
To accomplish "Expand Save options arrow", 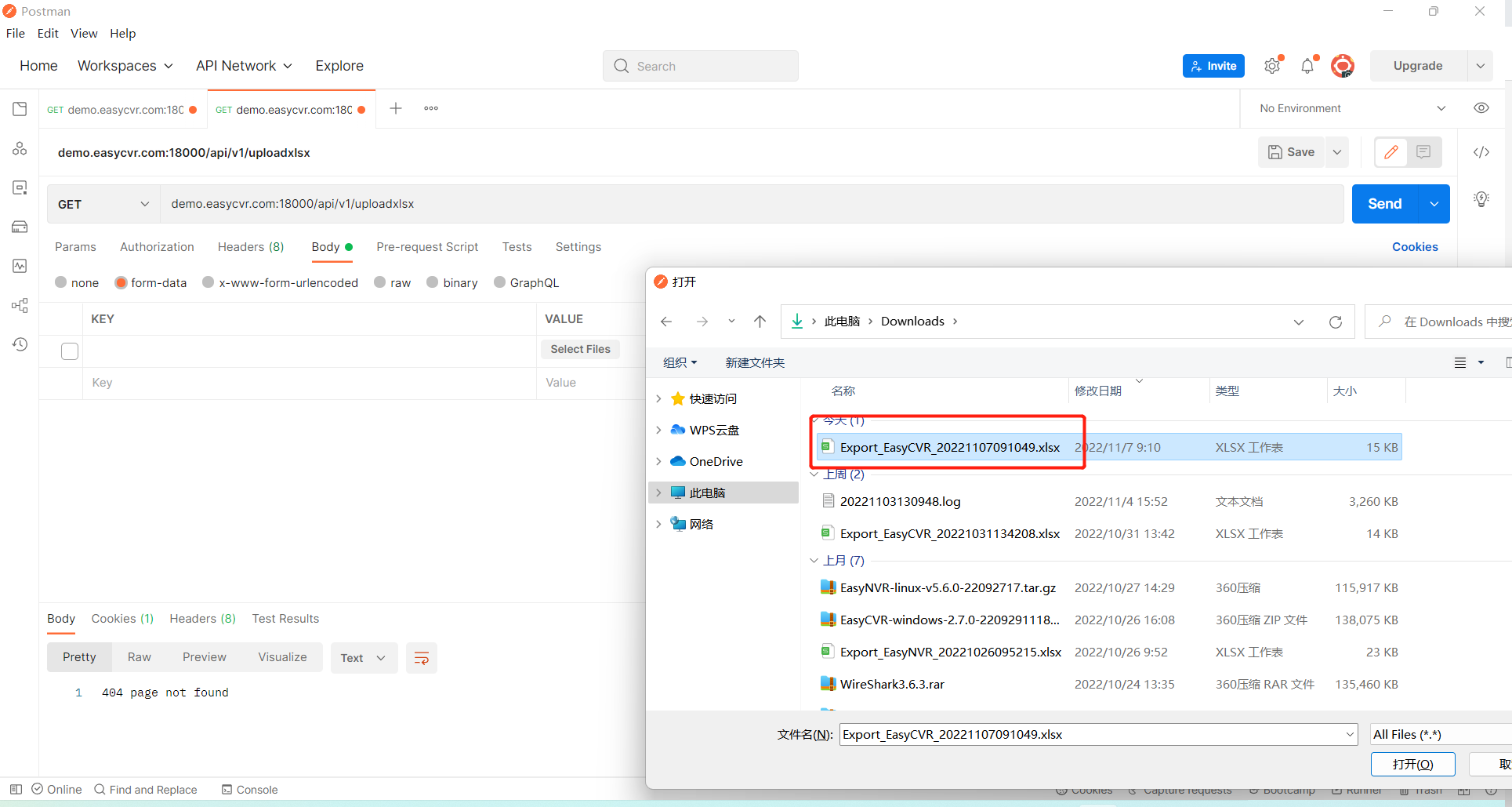I will pos(1337,152).
